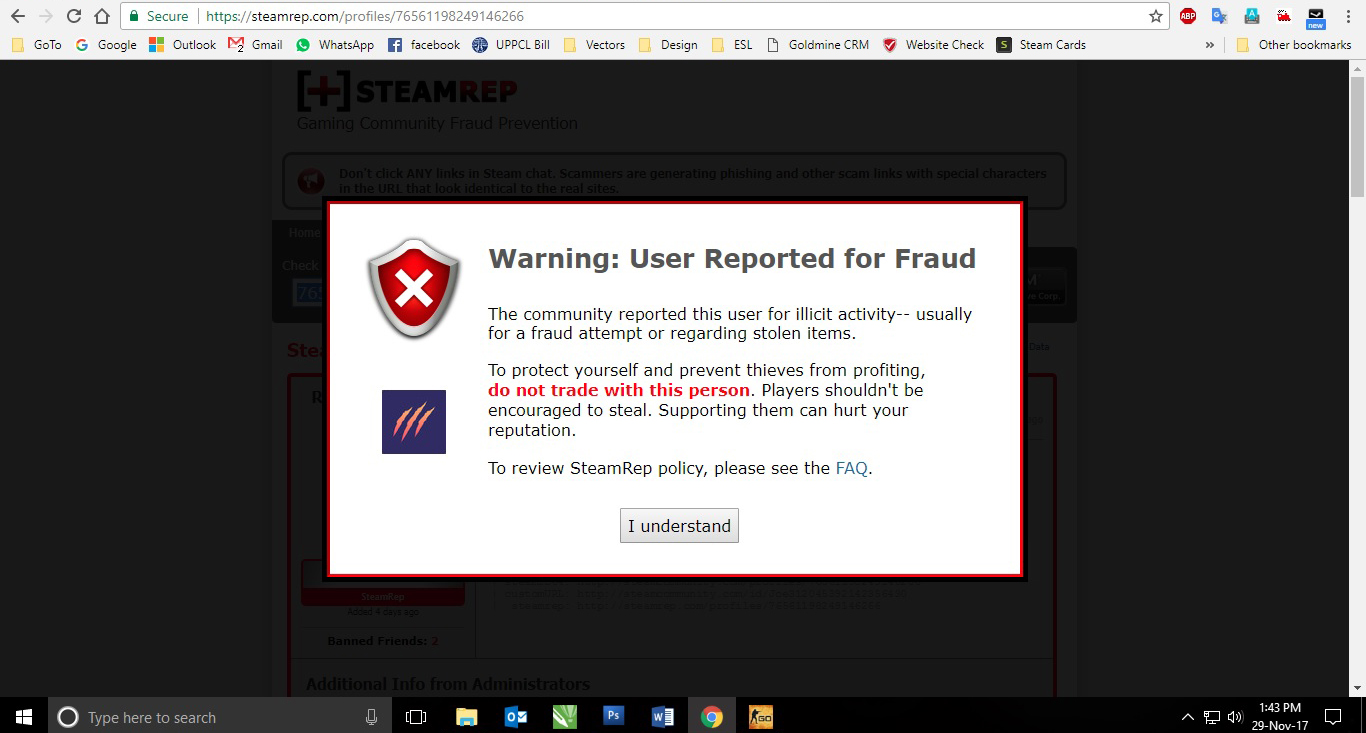This screenshot has width=1366, height=733.
Task: Open the Gmail bookmark
Action: [256, 44]
